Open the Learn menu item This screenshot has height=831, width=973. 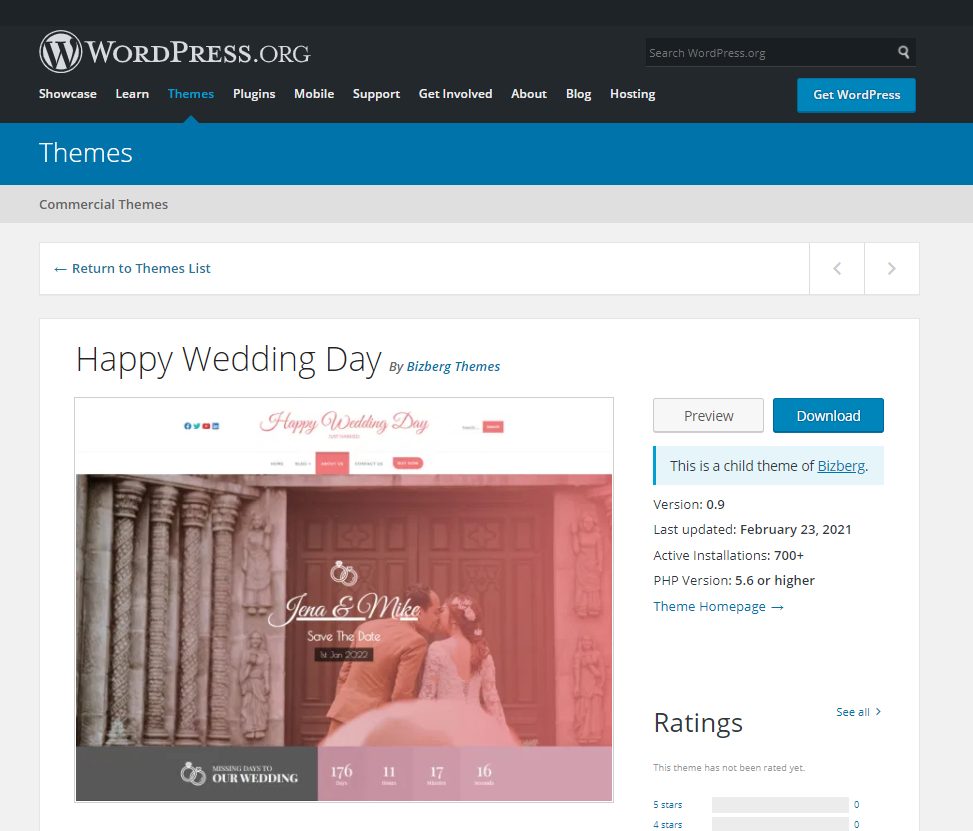pos(132,94)
